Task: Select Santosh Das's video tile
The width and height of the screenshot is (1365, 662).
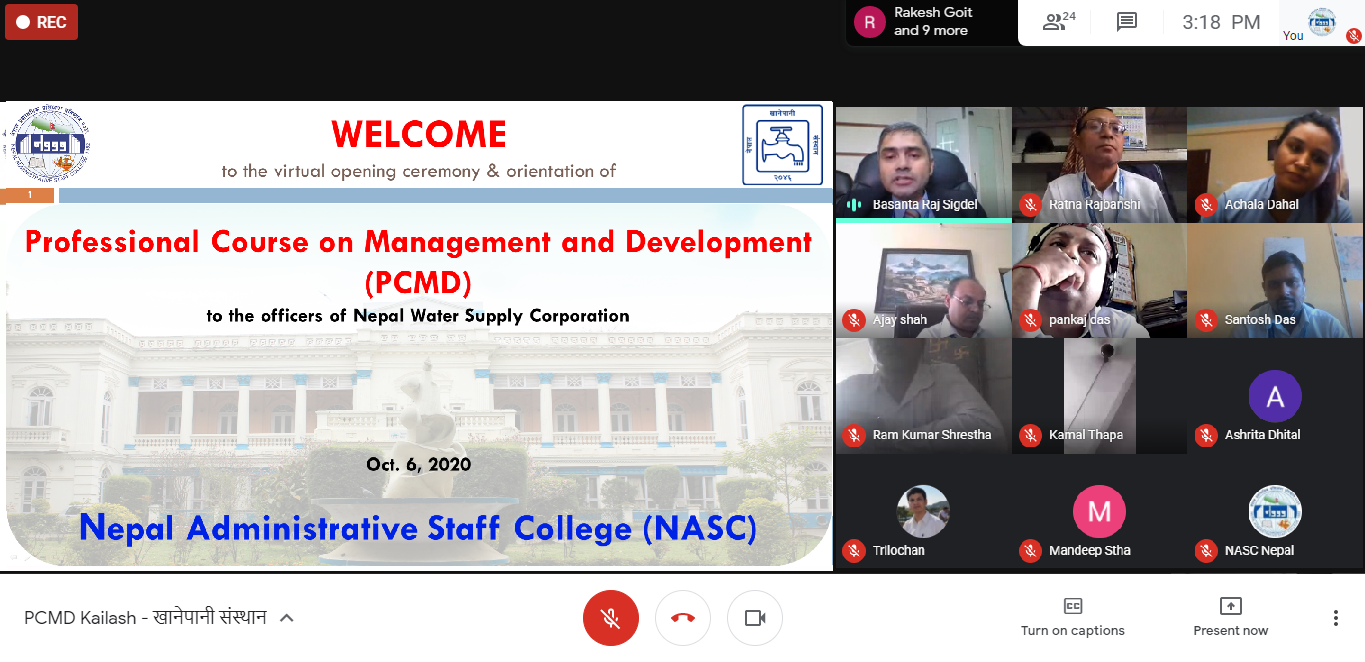Action: point(1275,280)
